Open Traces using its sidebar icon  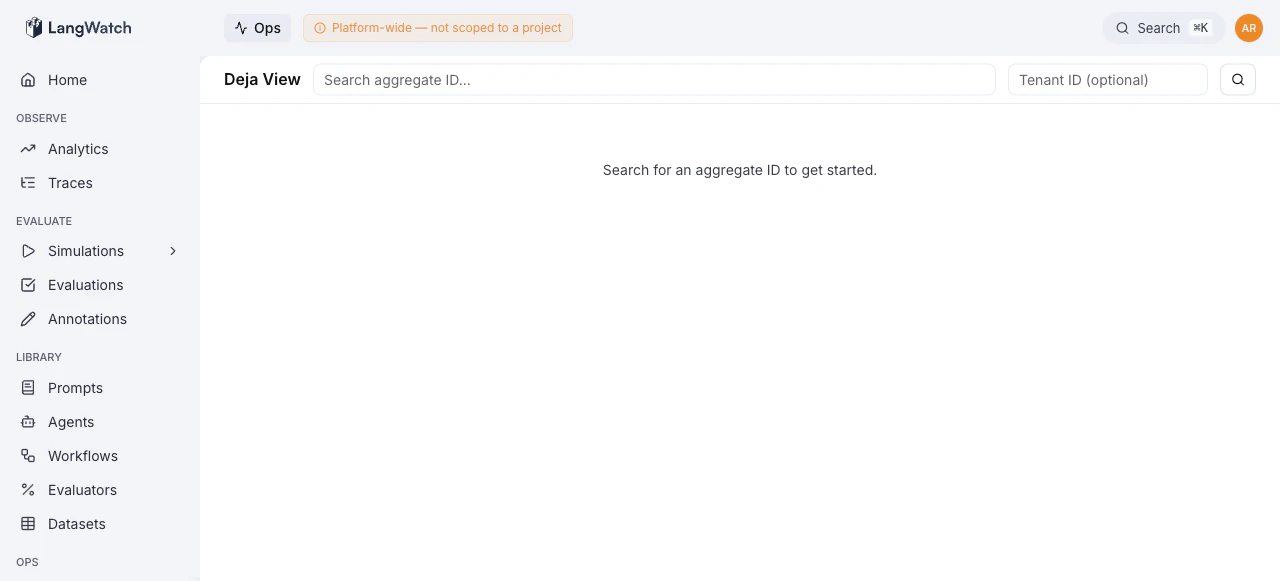click(28, 182)
